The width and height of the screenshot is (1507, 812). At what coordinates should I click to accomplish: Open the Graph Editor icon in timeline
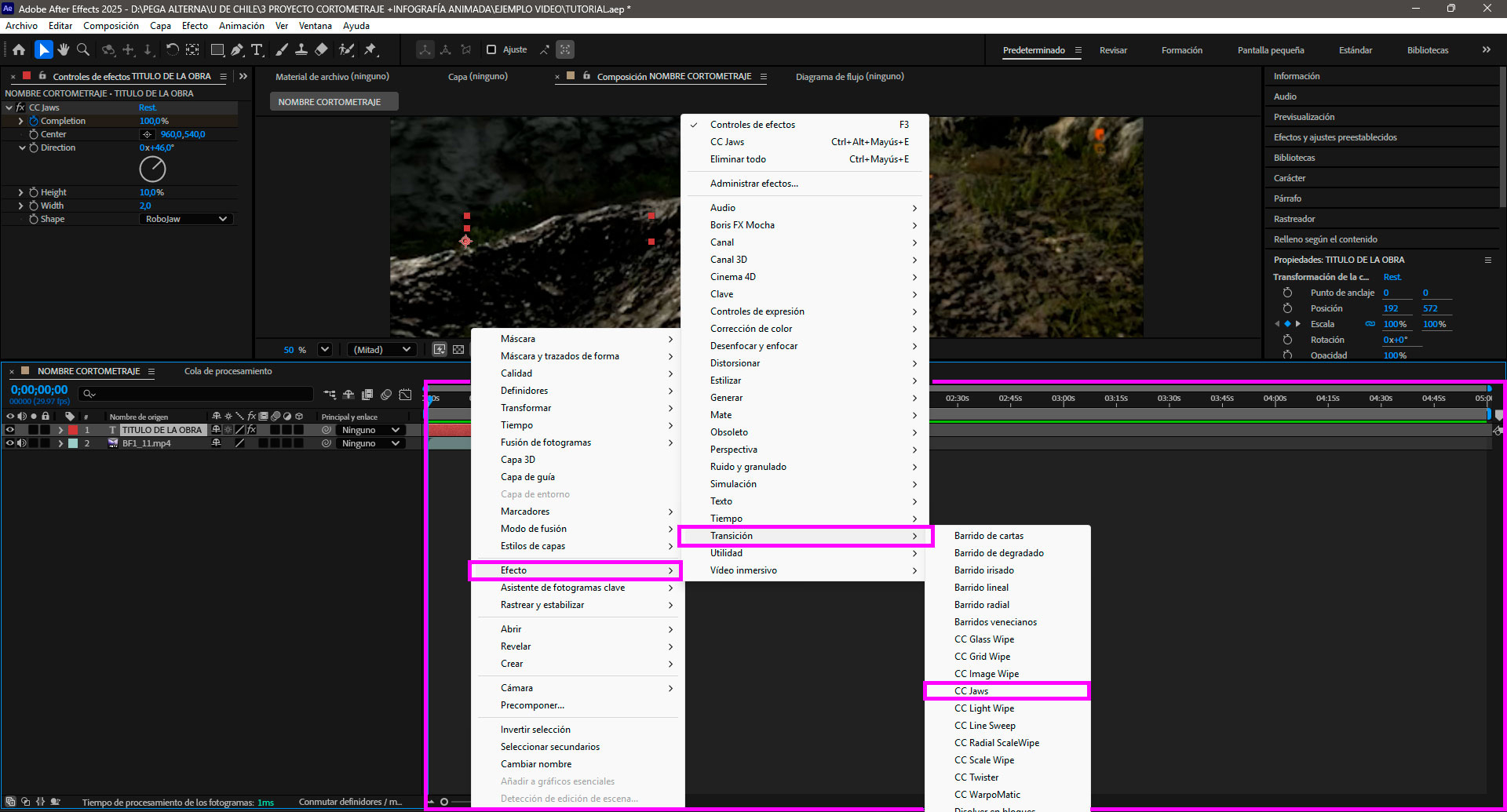(x=405, y=395)
